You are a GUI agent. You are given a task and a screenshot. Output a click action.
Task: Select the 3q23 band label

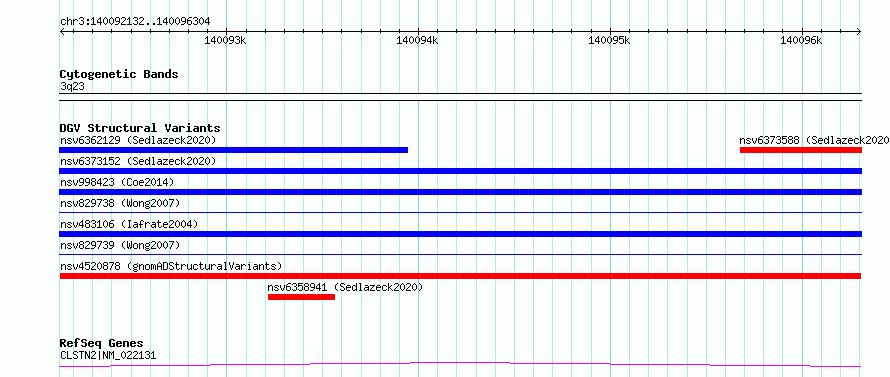[72, 86]
